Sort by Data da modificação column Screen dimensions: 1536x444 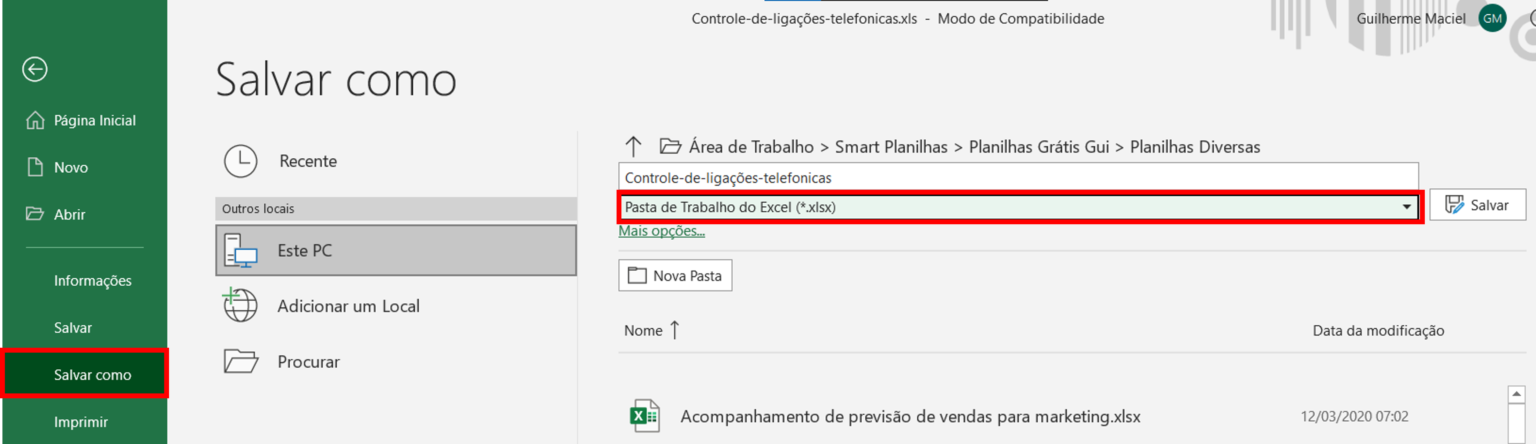[1378, 330]
